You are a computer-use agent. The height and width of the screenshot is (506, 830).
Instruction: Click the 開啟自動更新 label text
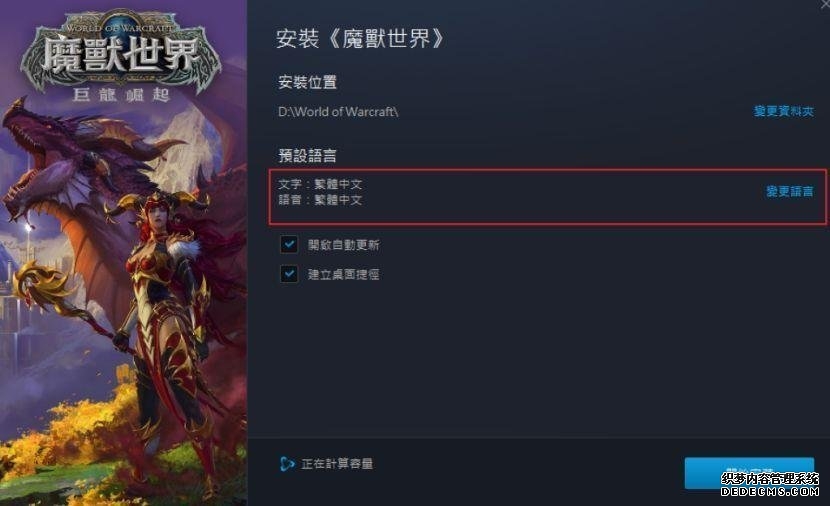click(x=344, y=245)
